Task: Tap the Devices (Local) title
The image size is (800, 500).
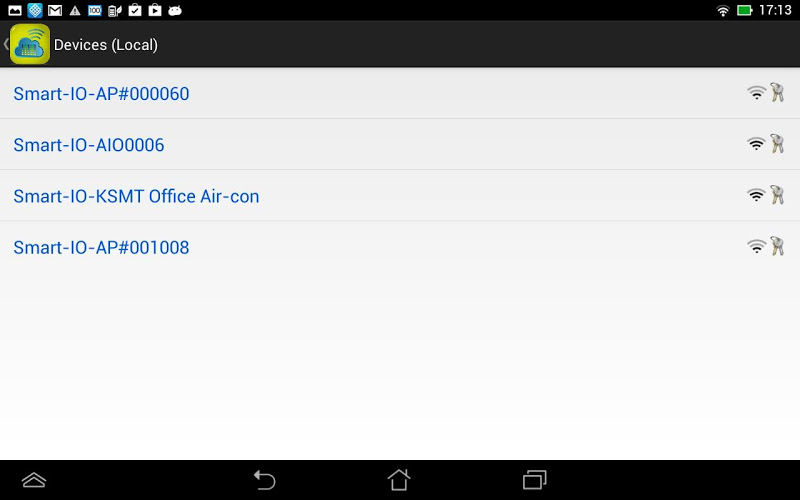Action: [x=106, y=45]
